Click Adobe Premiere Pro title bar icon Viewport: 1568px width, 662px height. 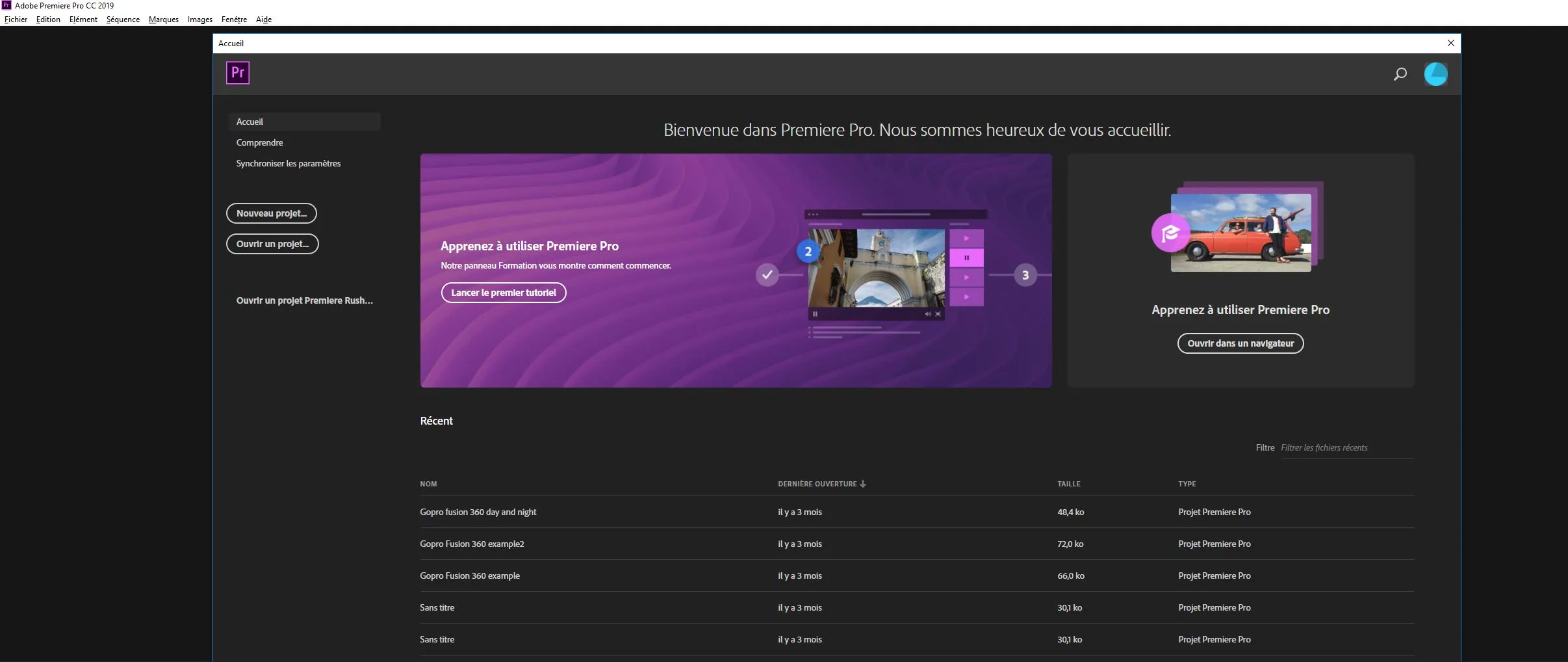pyautogui.click(x=6, y=5)
